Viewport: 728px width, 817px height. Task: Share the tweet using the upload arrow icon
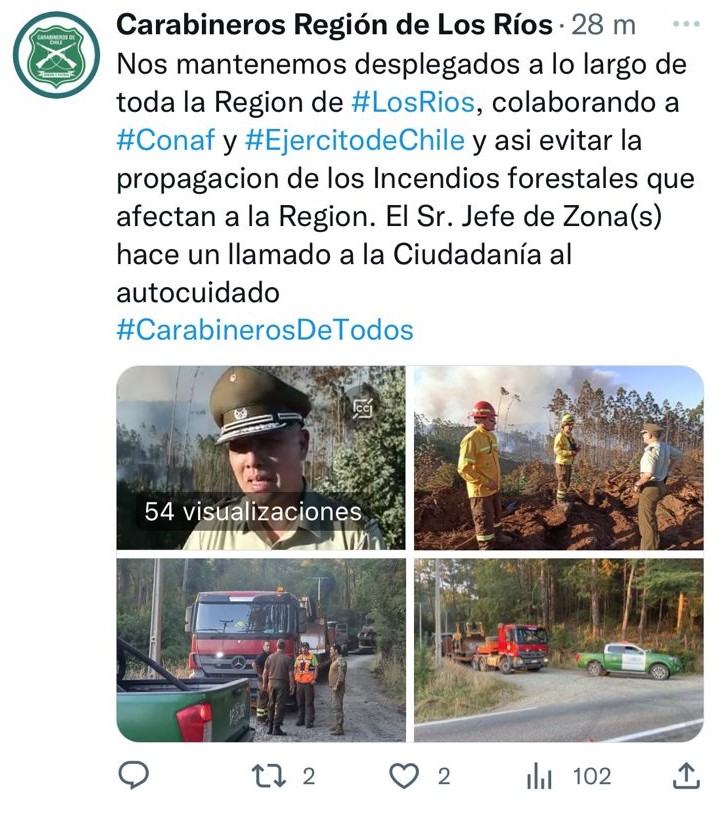(x=686, y=775)
